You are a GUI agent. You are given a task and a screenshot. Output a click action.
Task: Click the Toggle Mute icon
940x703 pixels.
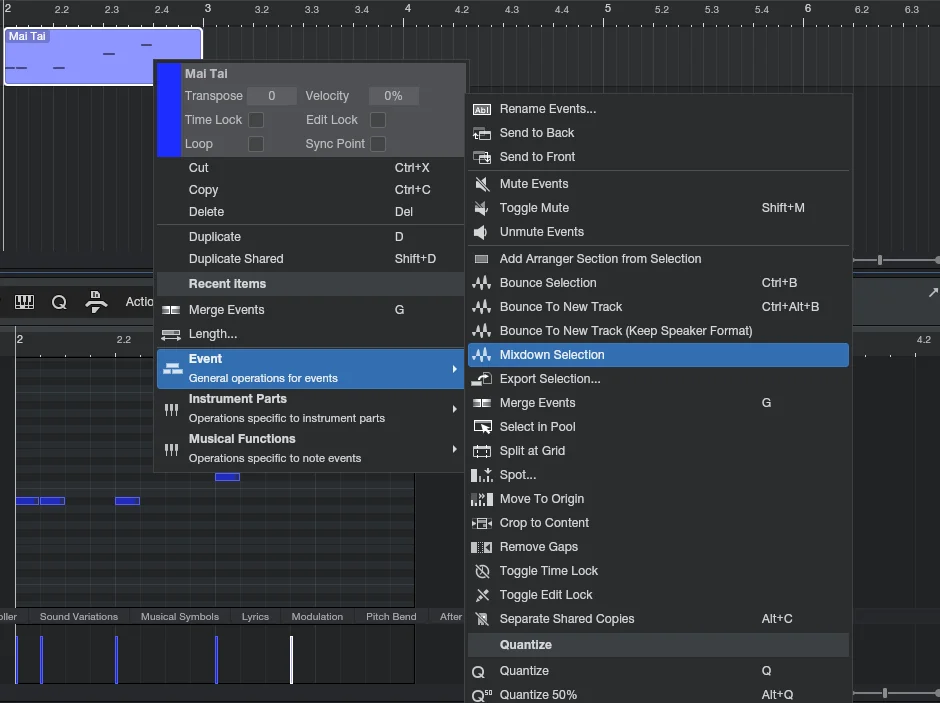point(481,208)
